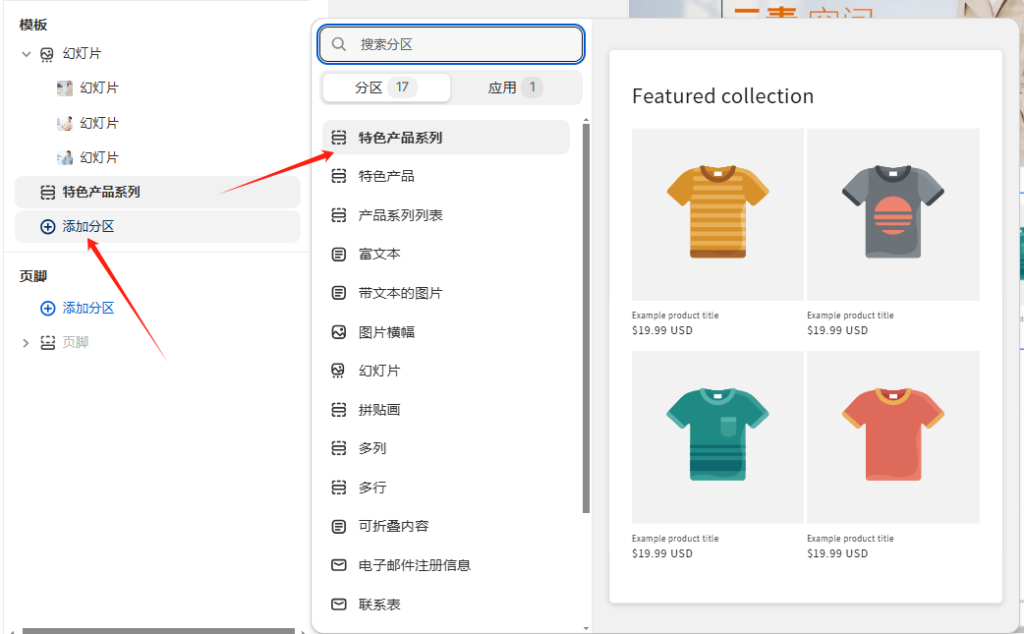Select the 多列 multicolumn section icon

click(339, 448)
